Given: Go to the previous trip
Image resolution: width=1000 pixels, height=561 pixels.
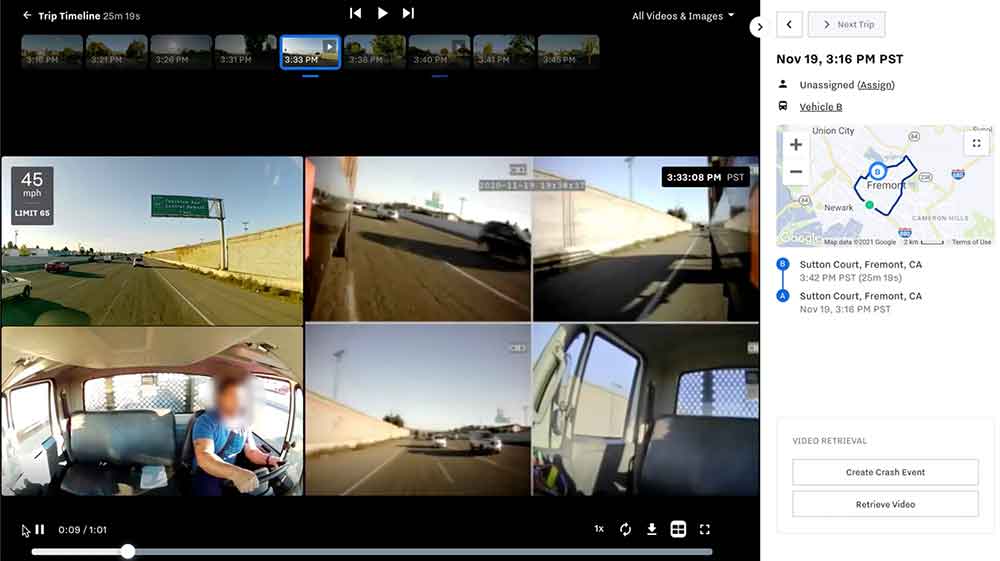Looking at the screenshot, I should tap(789, 25).
